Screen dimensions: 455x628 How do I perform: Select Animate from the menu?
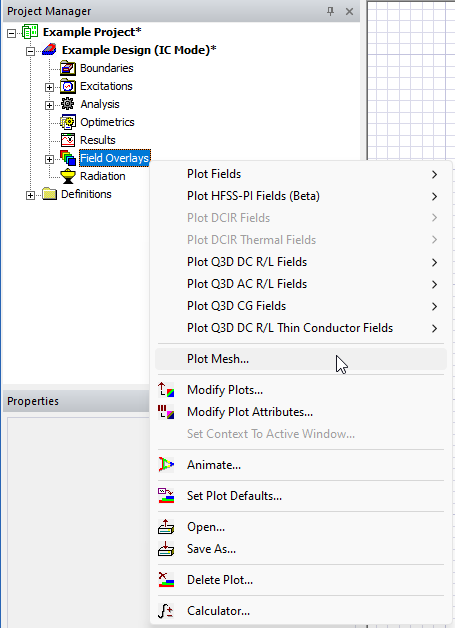(x=301, y=465)
